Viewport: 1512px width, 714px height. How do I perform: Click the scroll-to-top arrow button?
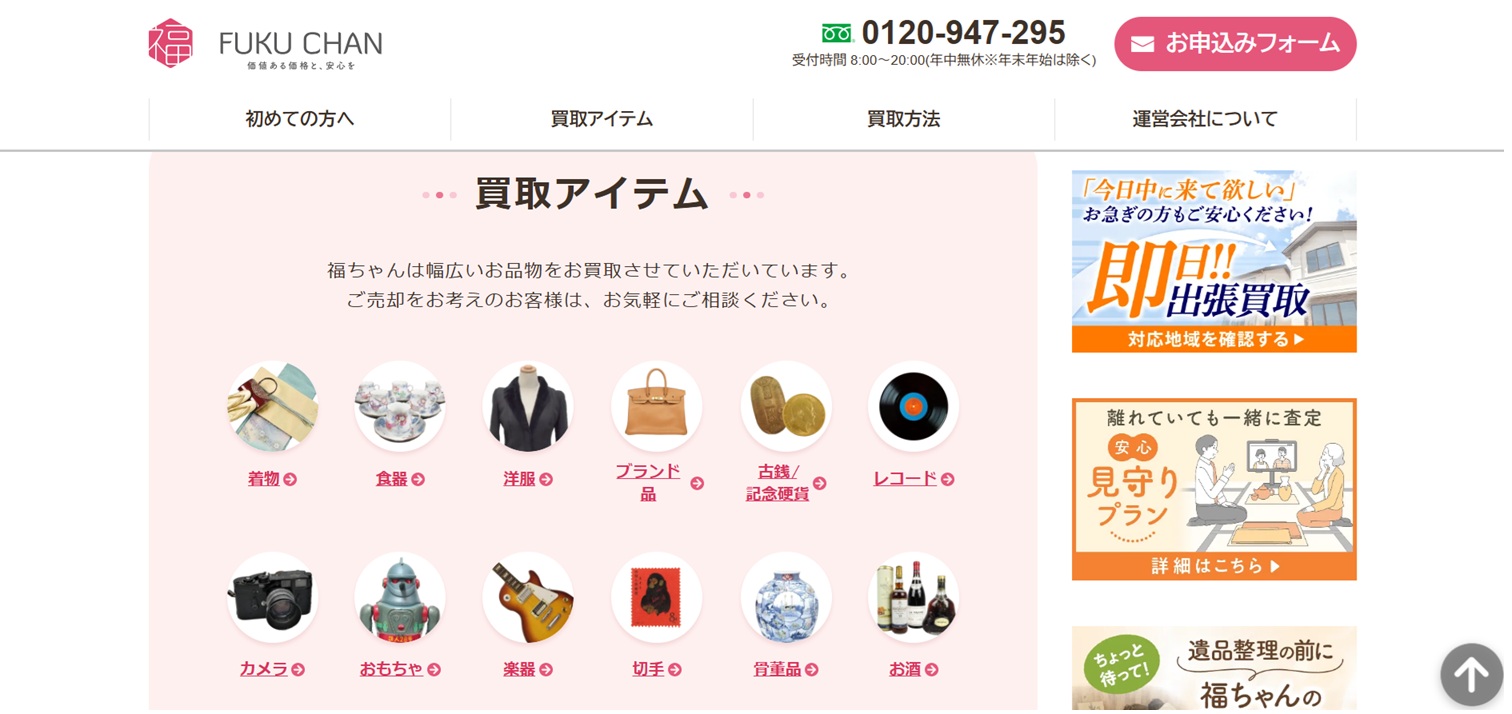click(x=1471, y=675)
